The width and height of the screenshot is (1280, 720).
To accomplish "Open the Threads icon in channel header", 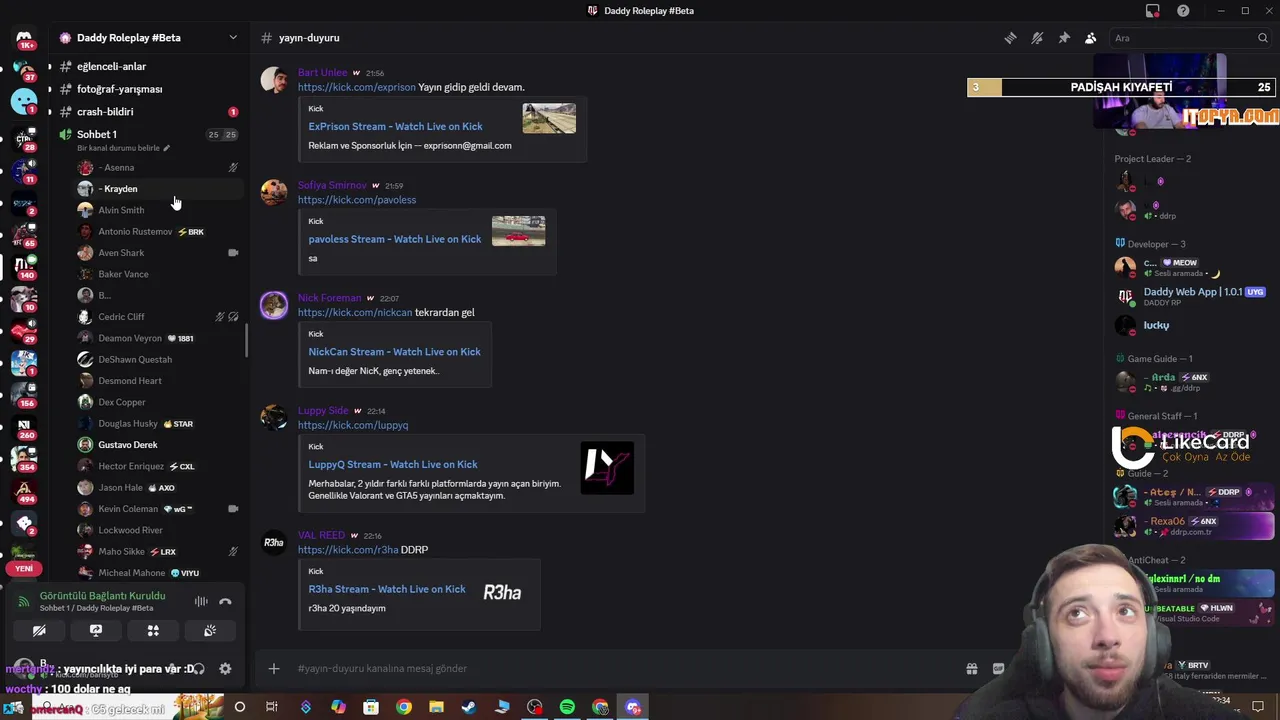I will pyautogui.click(x=1010, y=38).
